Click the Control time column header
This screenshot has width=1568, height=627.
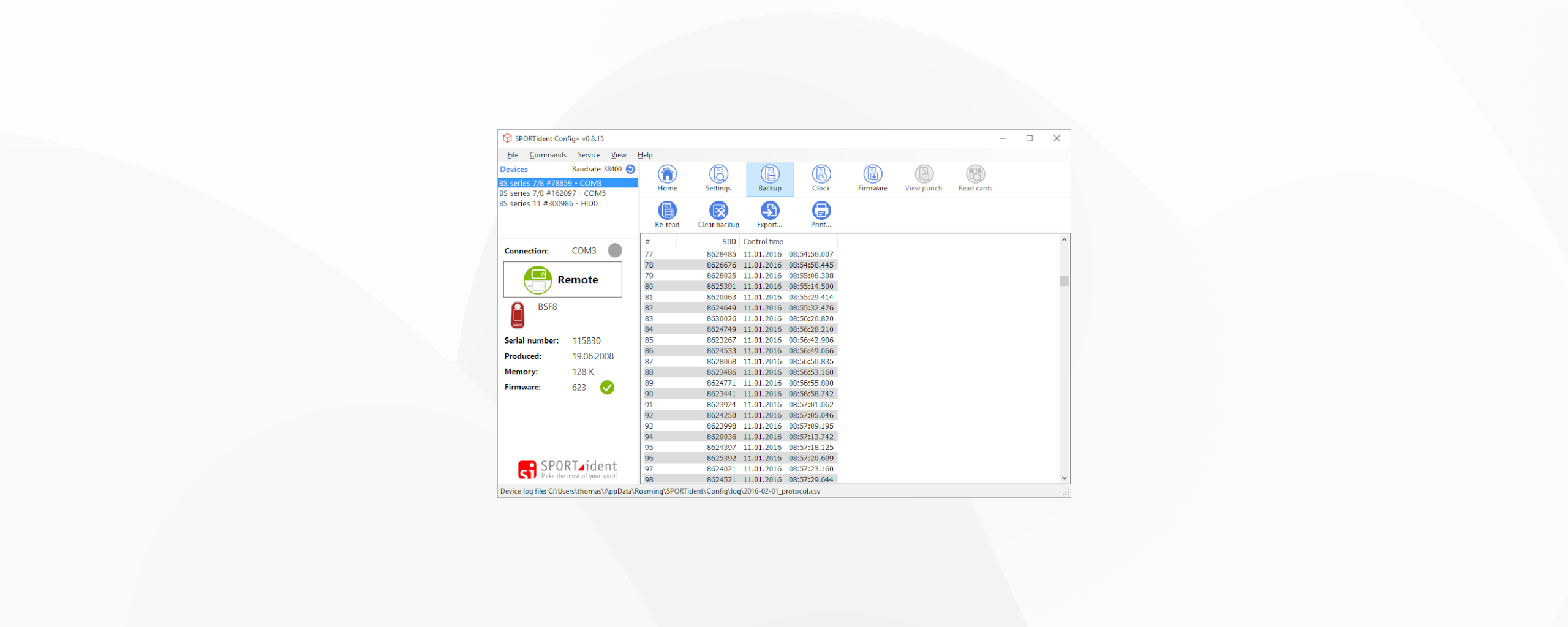[788, 242]
